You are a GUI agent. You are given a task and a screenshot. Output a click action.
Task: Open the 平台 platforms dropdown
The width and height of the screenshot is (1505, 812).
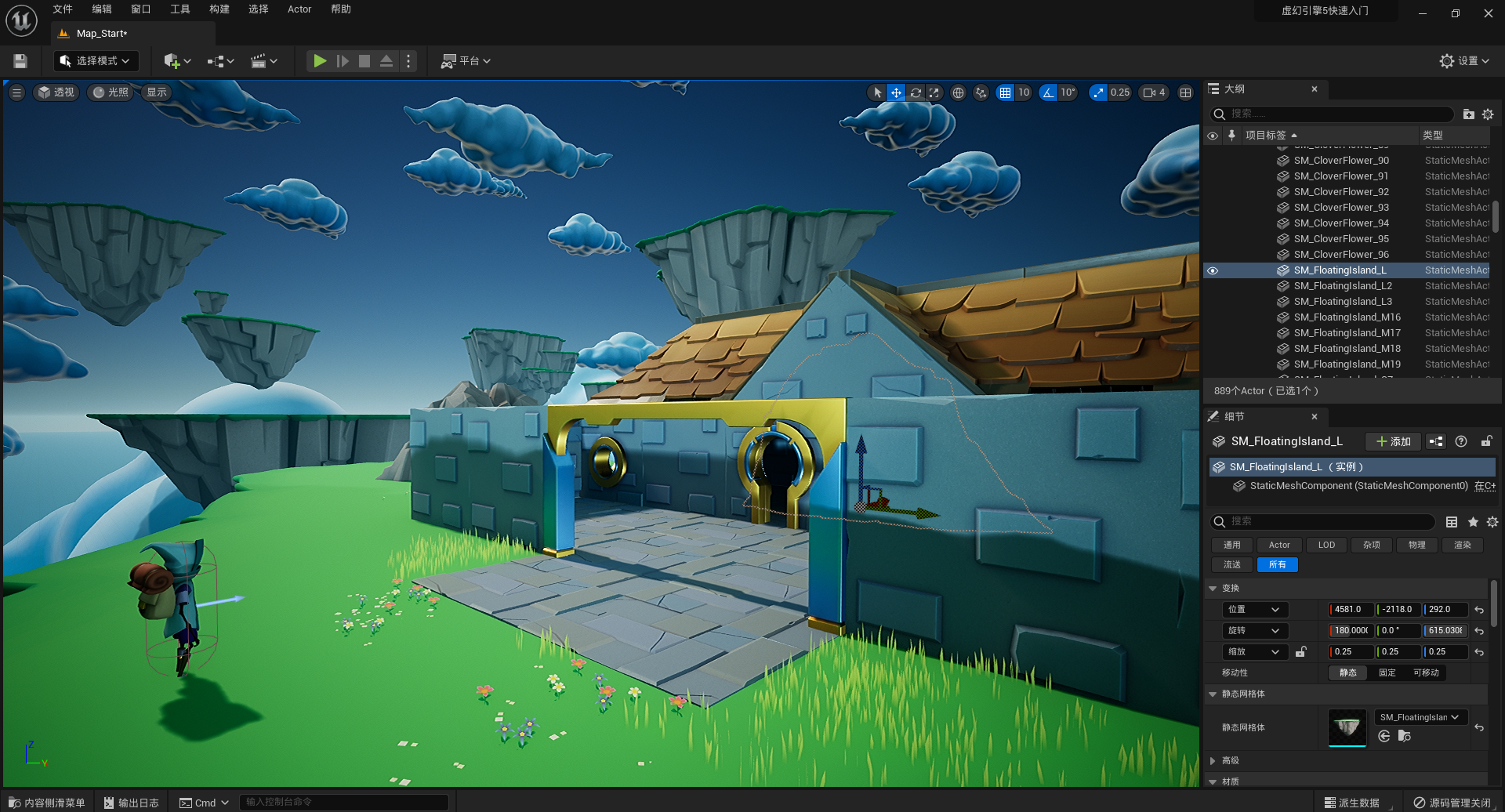click(466, 61)
